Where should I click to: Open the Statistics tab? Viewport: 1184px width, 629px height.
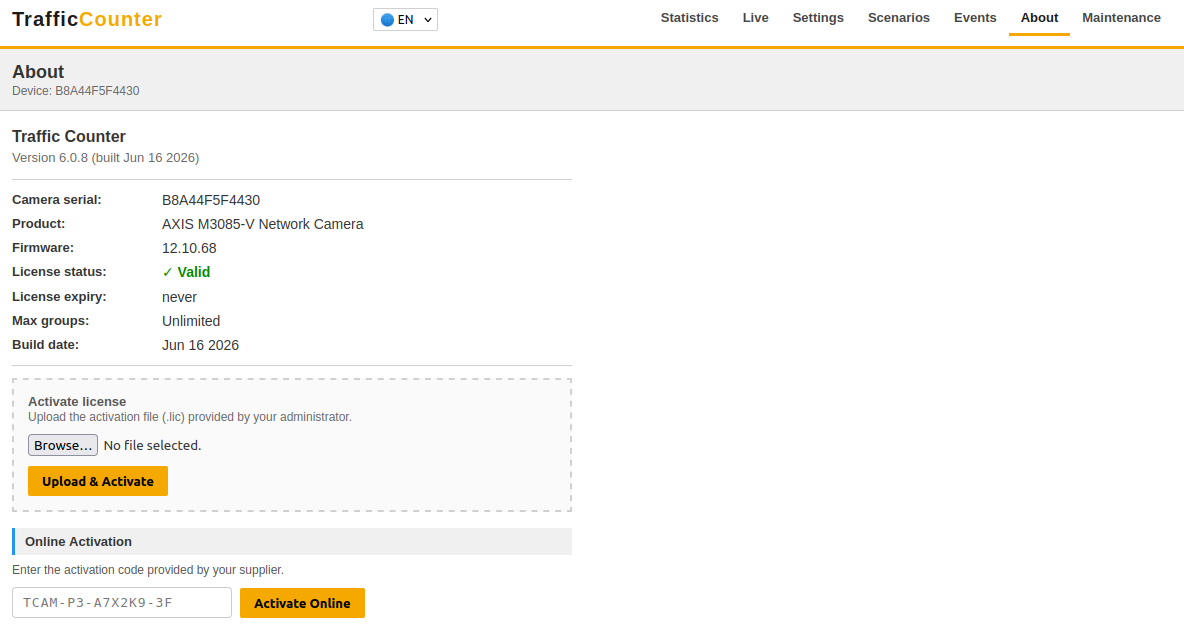[689, 18]
